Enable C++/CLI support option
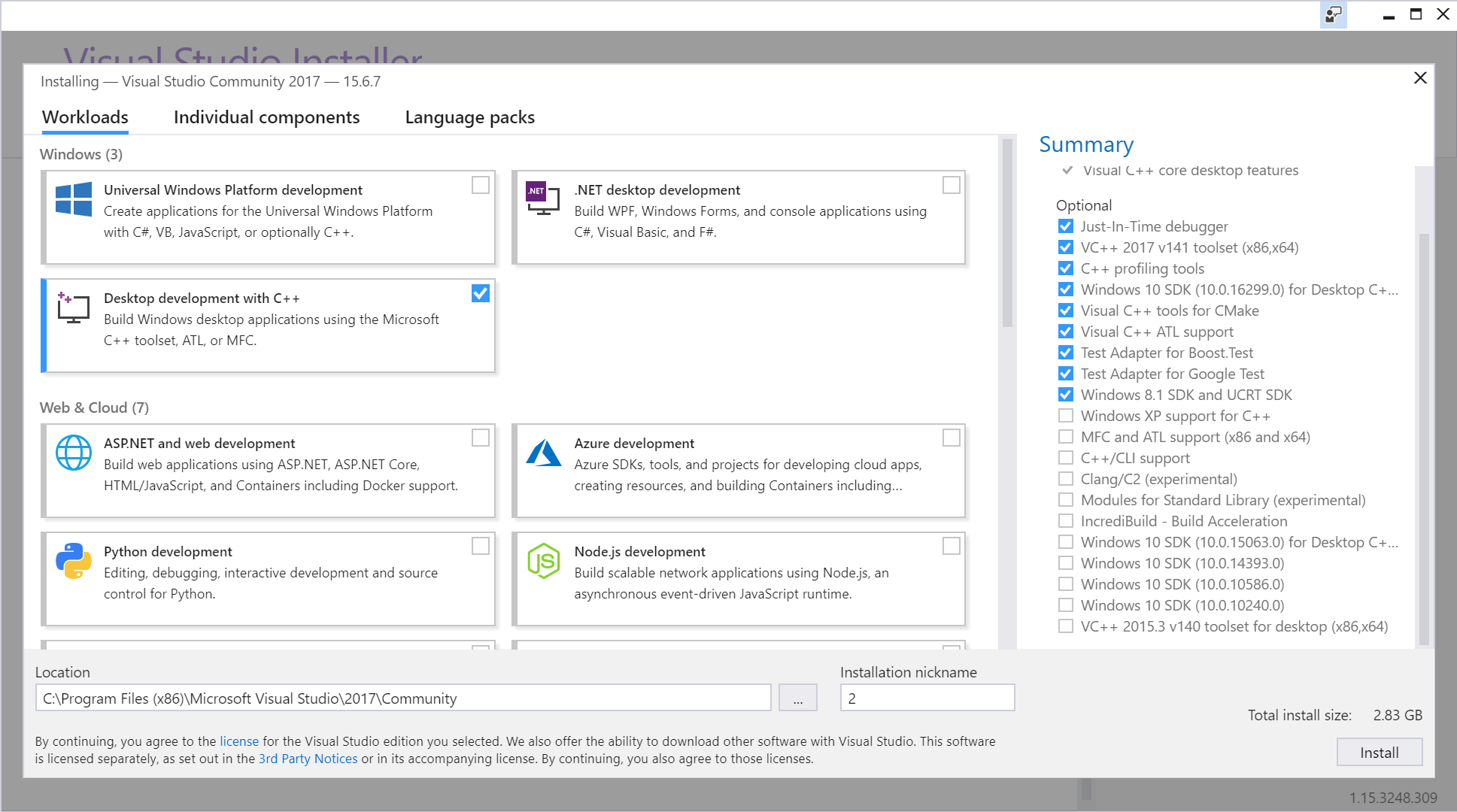 coord(1065,458)
